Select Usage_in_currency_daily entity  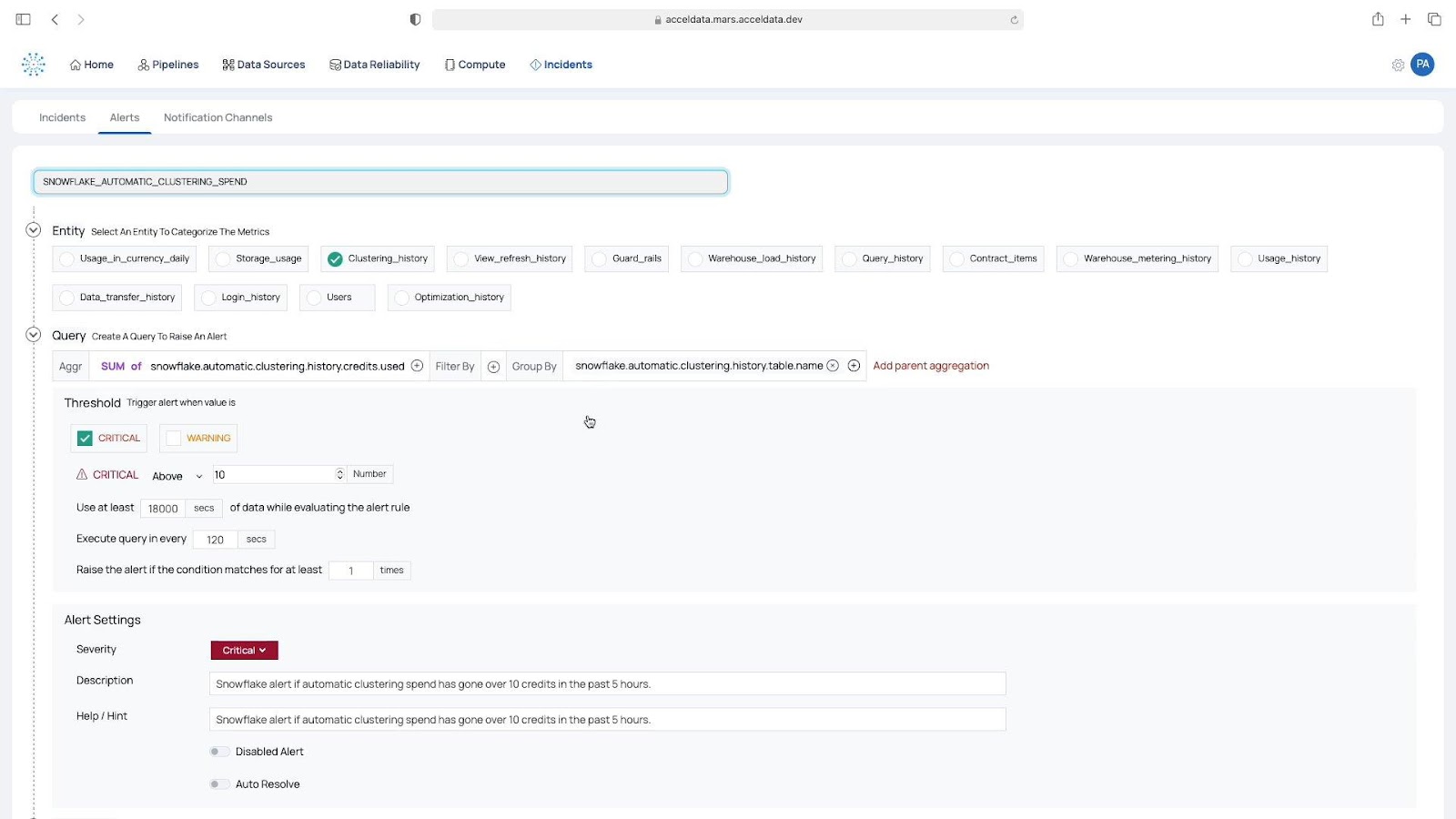125,258
